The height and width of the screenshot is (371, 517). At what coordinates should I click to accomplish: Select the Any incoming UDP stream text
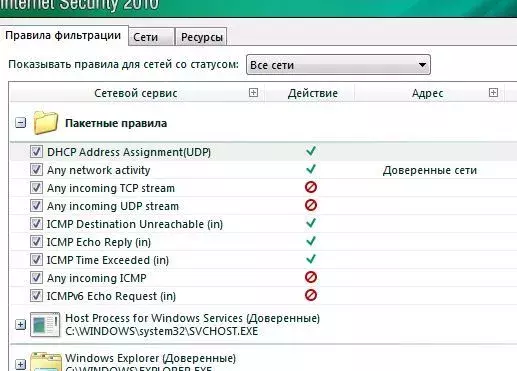pos(113,206)
